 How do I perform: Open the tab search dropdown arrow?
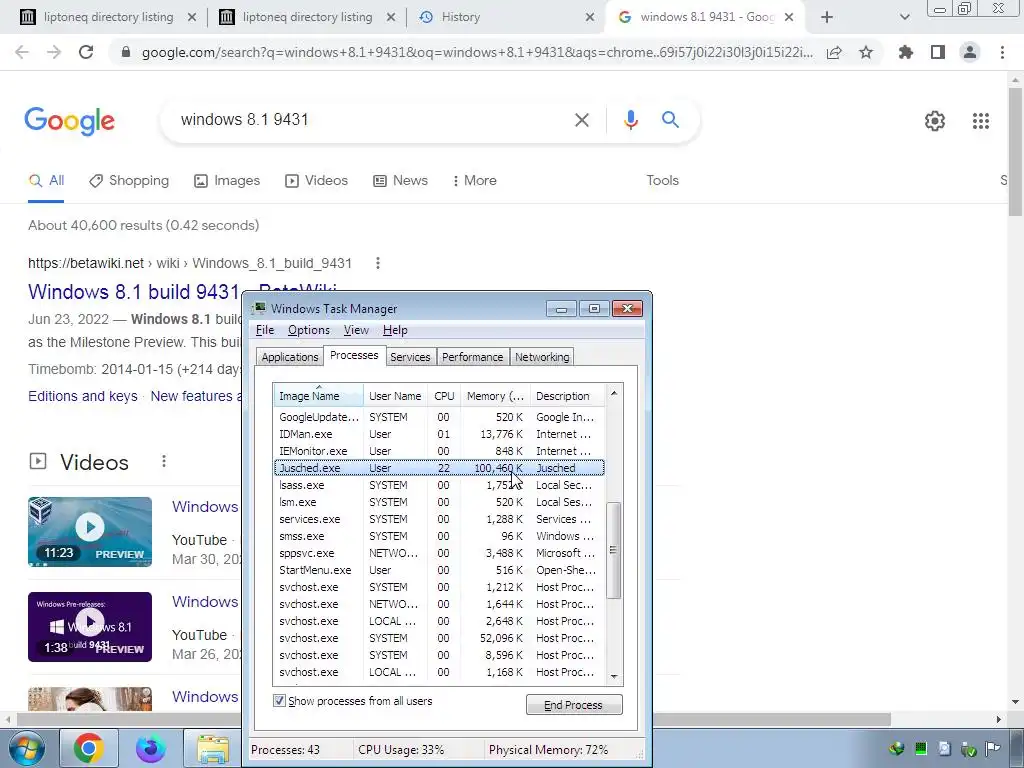coord(904,18)
